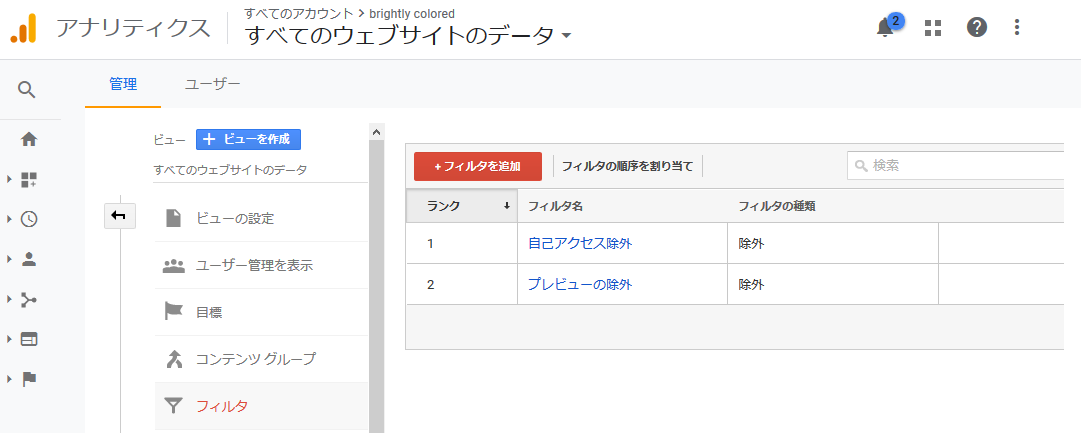1081x433 pixels.
Task: Click the 検索 filter search field
Action: (x=956, y=165)
